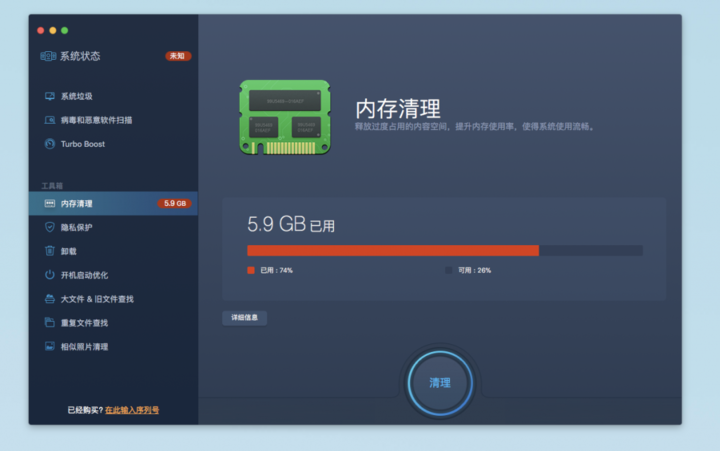Click the 病毒和恶意软件扫描 scan icon
Viewport: 720px width, 451px height.
click(x=49, y=120)
